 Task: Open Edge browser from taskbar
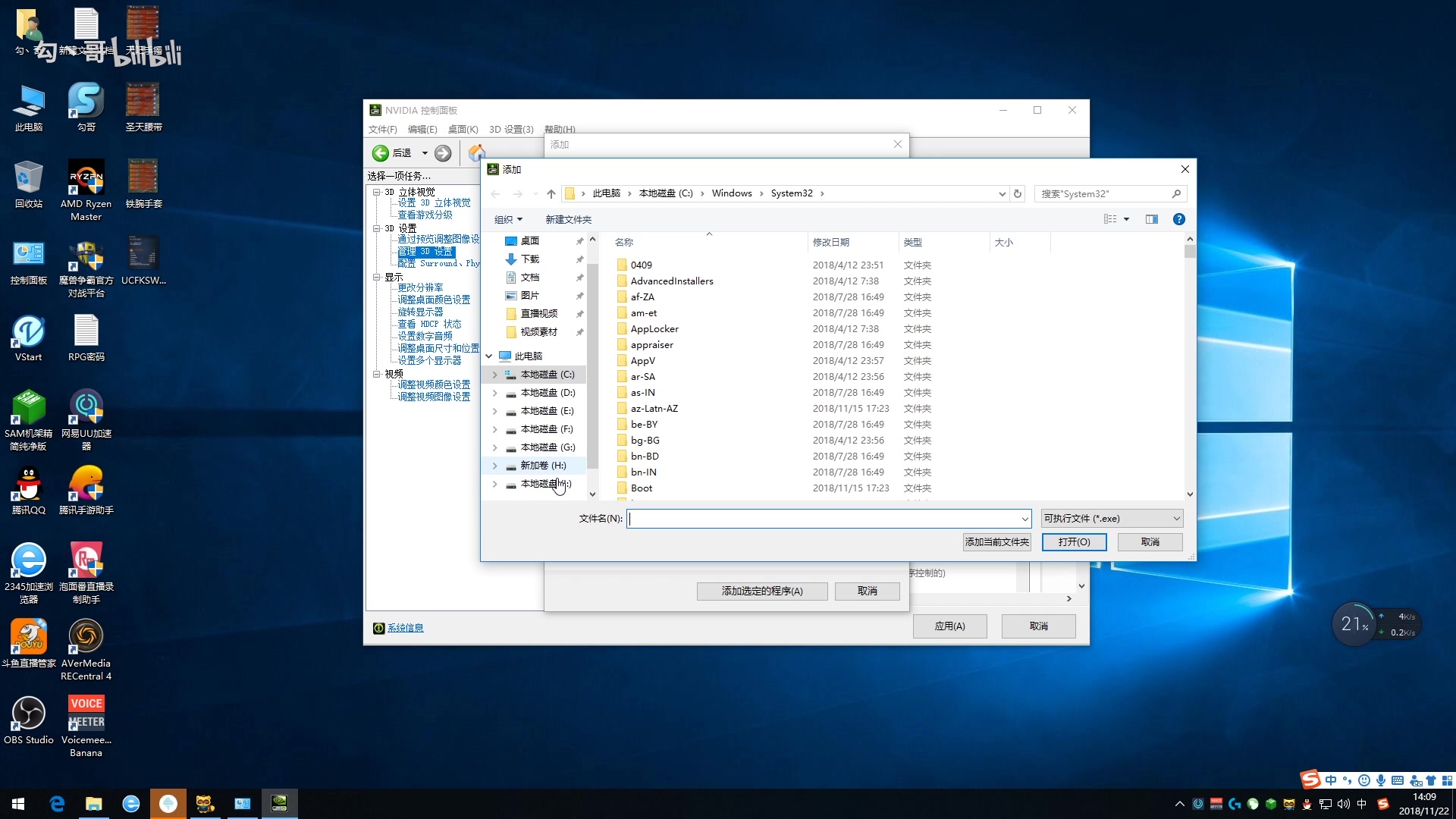point(57,804)
